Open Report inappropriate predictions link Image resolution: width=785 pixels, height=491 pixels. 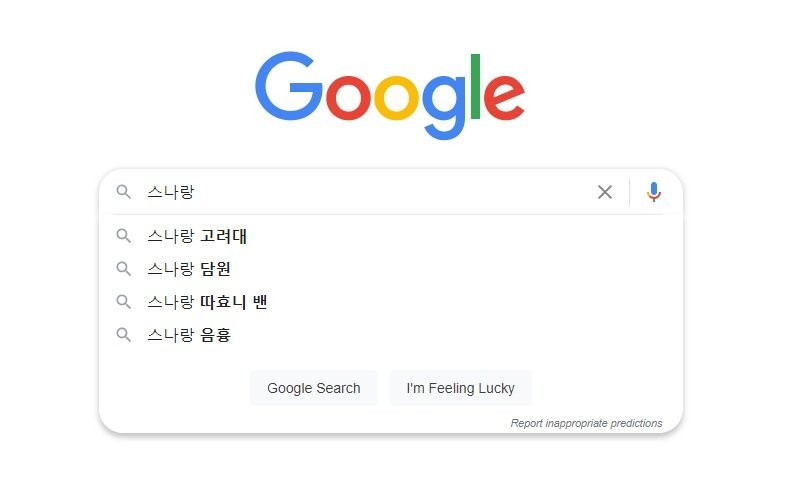pyautogui.click(x=586, y=423)
